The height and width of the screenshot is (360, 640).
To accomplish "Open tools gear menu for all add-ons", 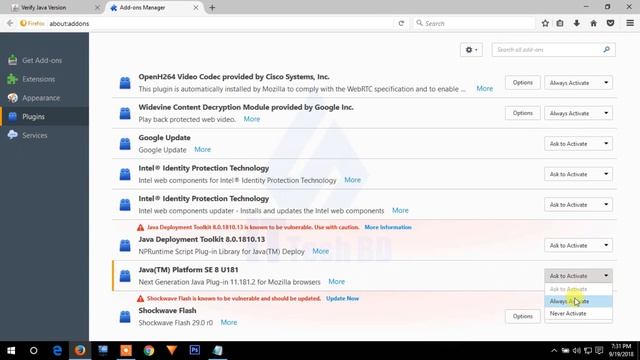I will tap(471, 50).
